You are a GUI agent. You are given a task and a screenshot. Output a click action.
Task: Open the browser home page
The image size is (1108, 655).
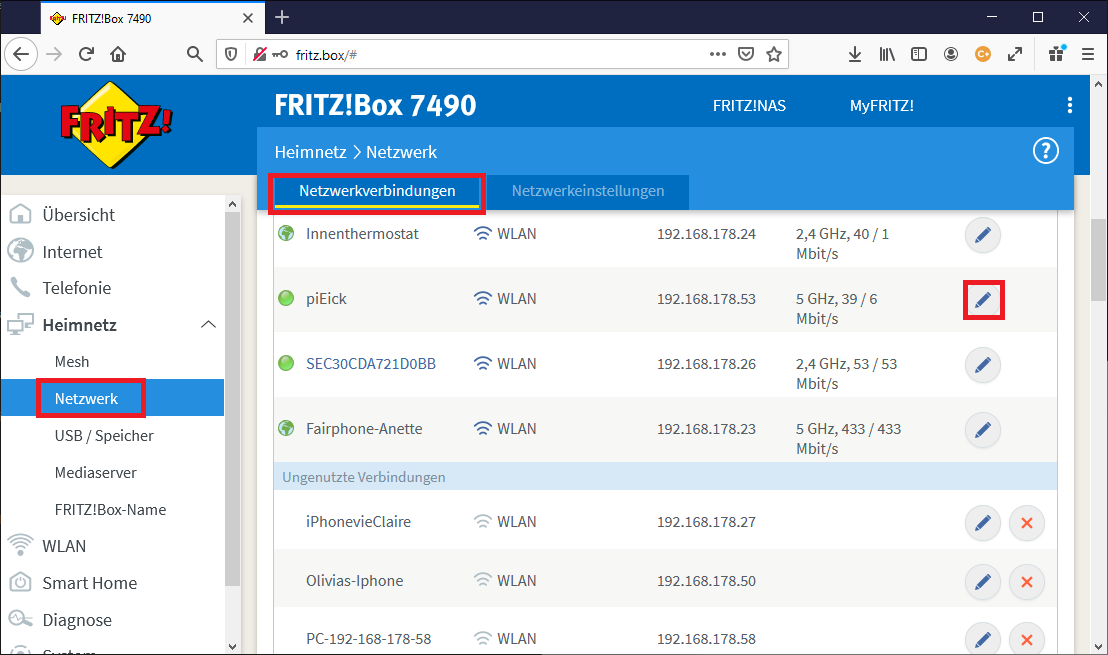click(118, 54)
